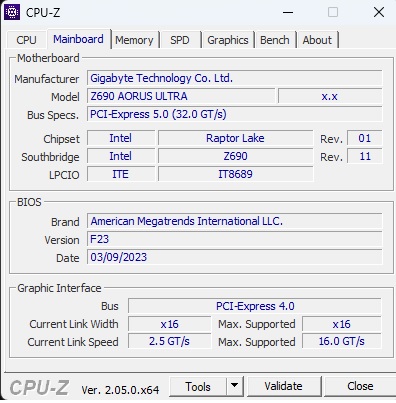This screenshot has height=403, width=396.
Task: Click the LPCIO vendor ITE field
Action: point(121,174)
